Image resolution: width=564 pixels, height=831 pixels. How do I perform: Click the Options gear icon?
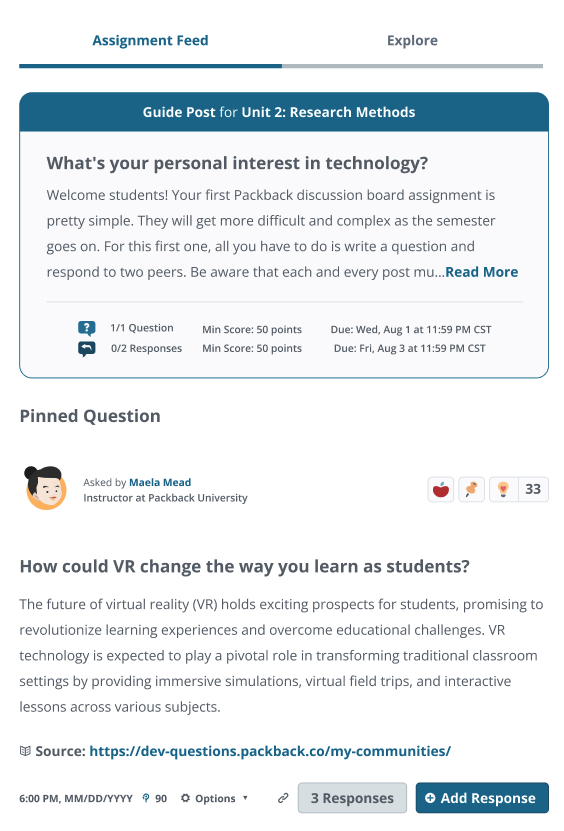(185, 798)
